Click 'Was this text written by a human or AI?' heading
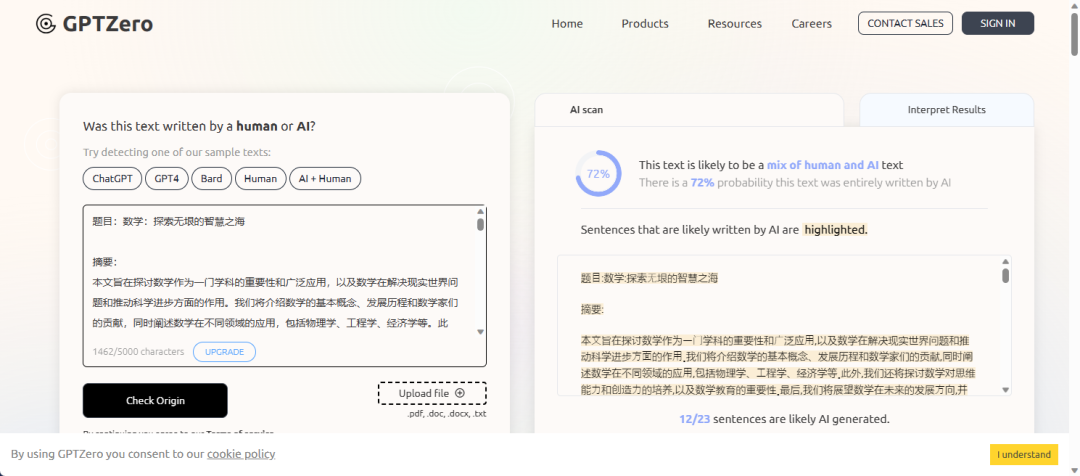 pyautogui.click(x=199, y=126)
